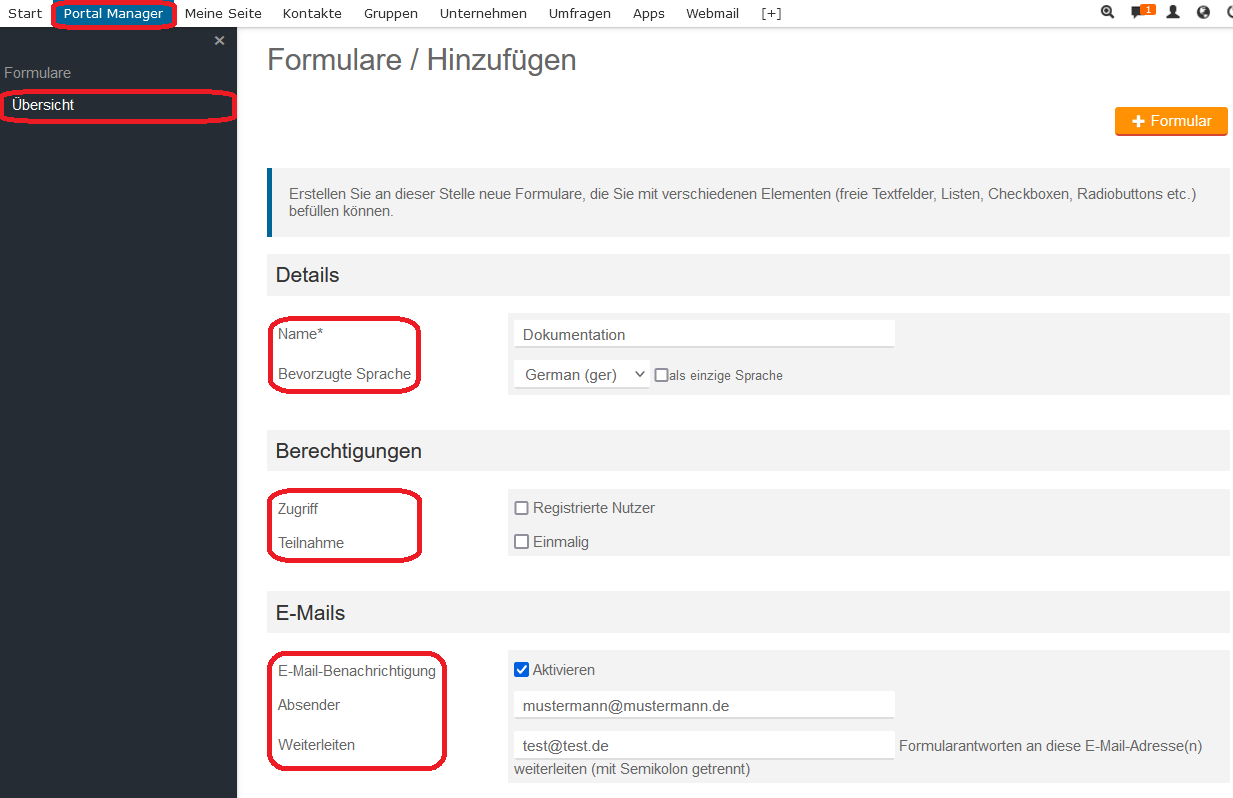
Task: Click the Teilnahme label
Action: [x=311, y=543]
